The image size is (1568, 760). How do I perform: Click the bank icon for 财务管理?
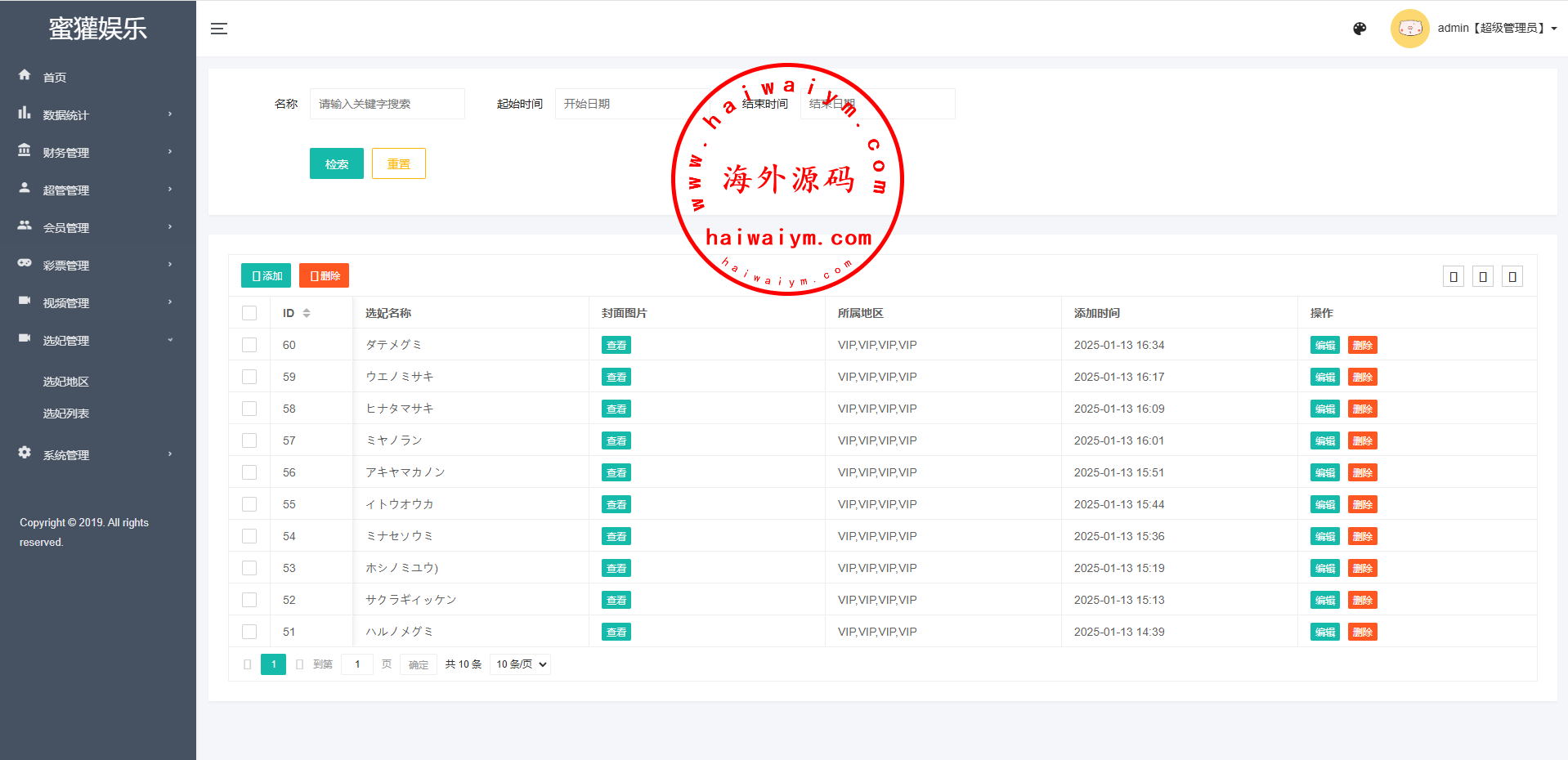click(x=25, y=150)
